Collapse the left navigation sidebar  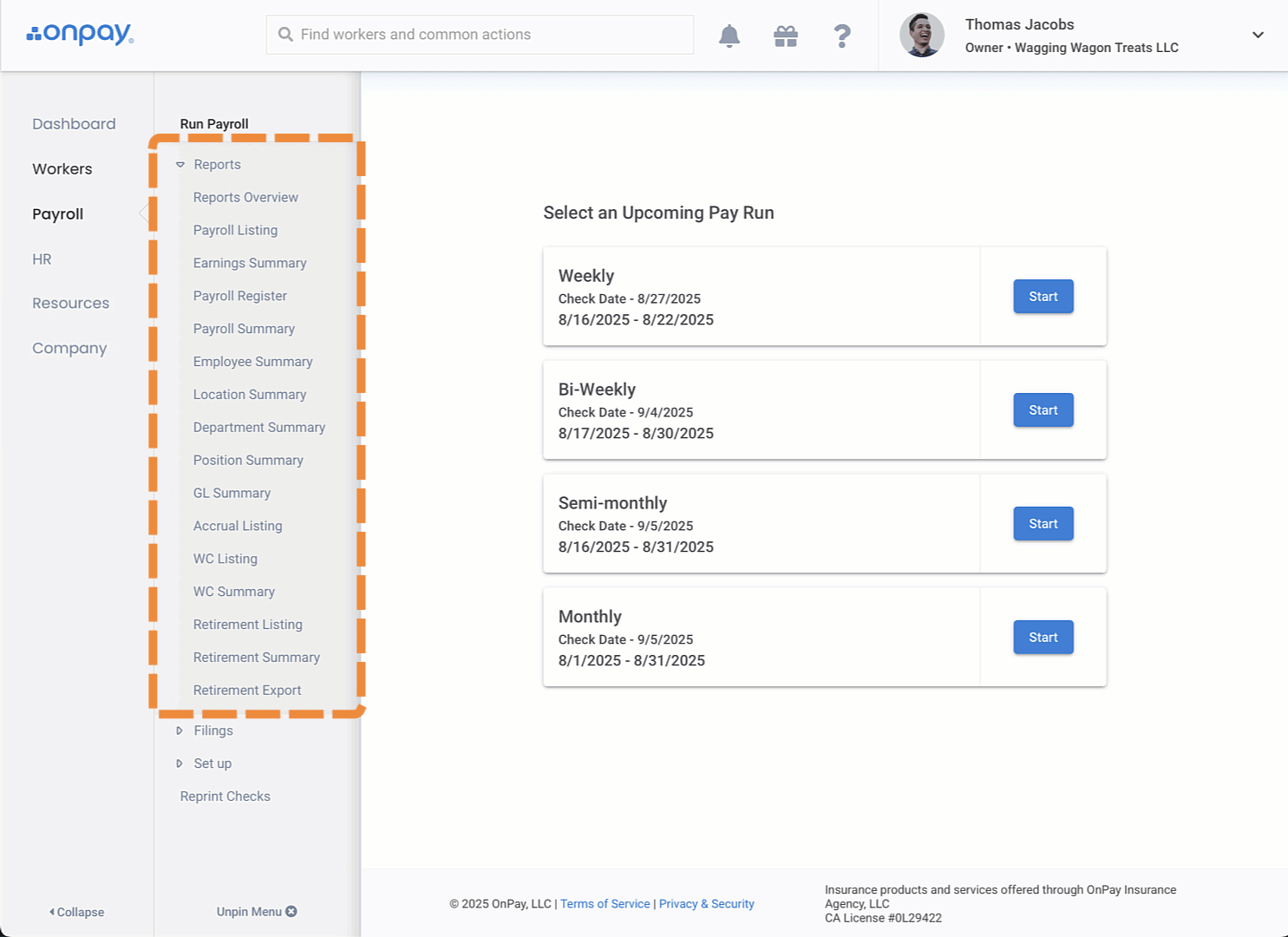point(76,912)
